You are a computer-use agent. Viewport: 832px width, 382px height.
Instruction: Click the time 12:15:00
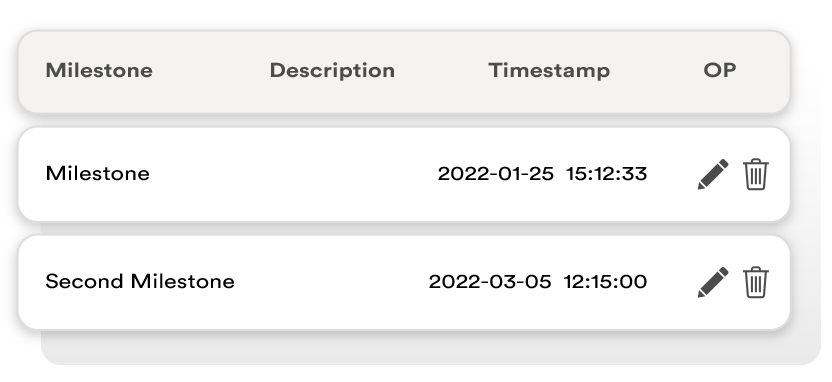[x=605, y=281]
